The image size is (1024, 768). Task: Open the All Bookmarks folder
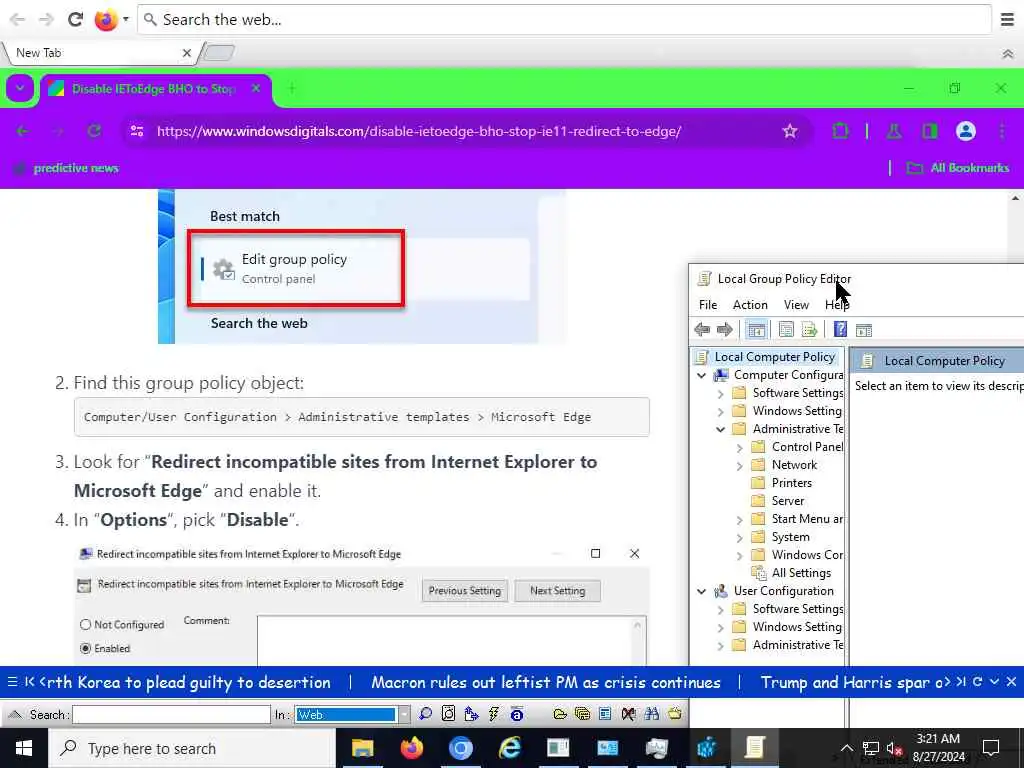957,168
